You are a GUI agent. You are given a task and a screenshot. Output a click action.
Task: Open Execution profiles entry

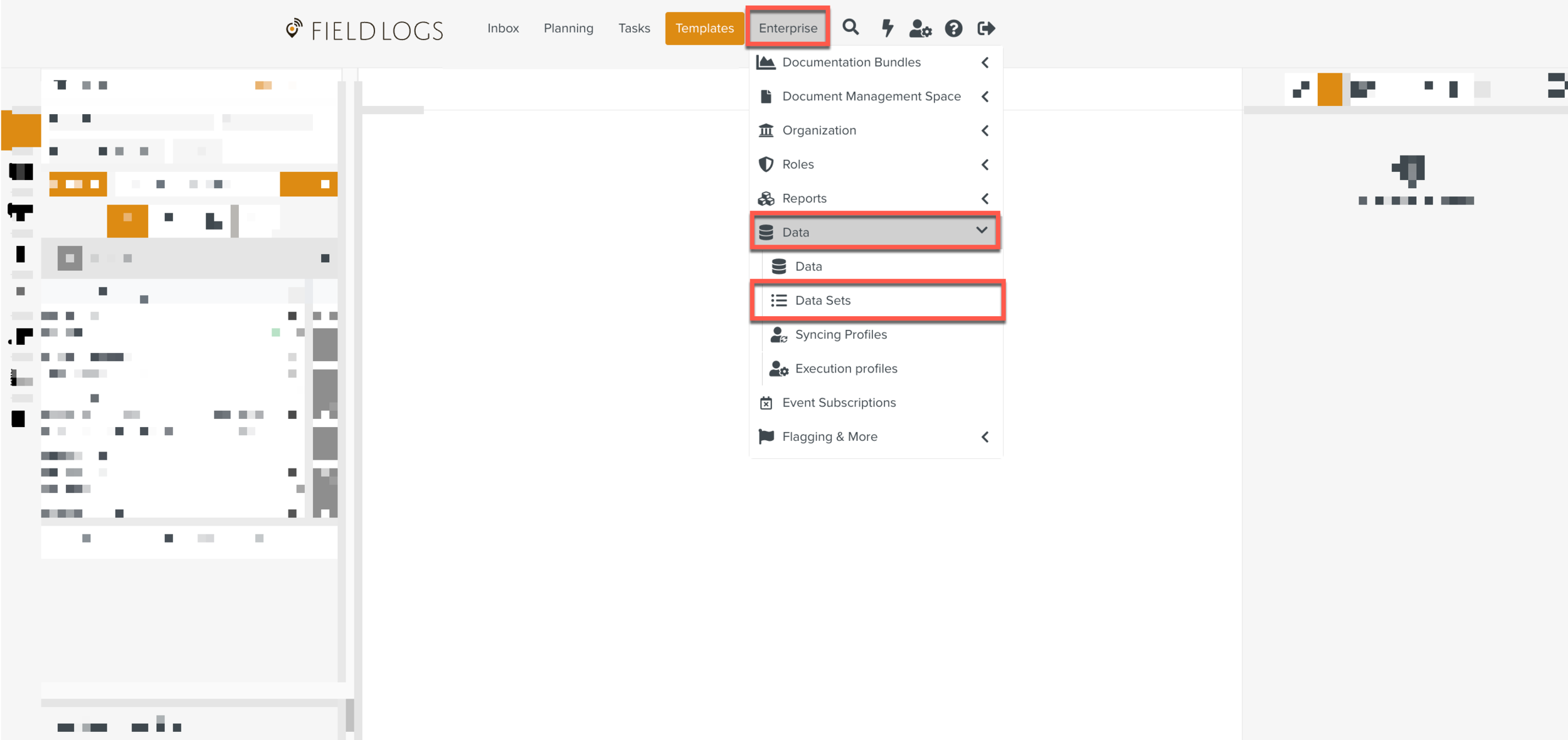(x=845, y=369)
